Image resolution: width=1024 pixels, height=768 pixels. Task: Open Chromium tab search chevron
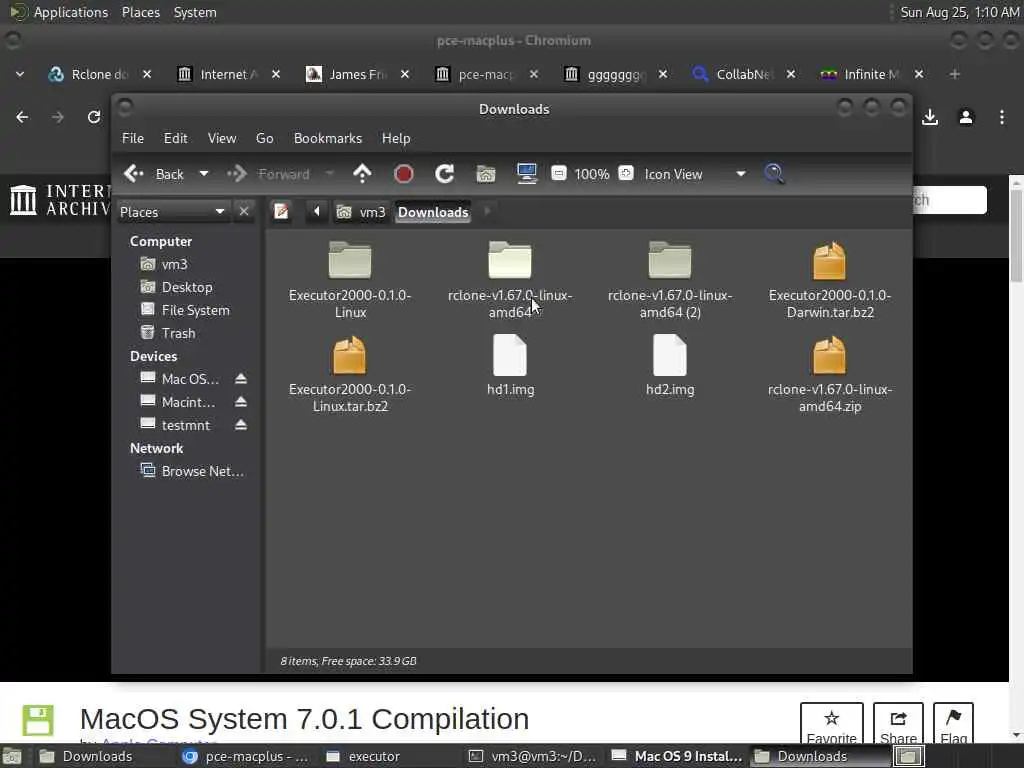coord(20,74)
